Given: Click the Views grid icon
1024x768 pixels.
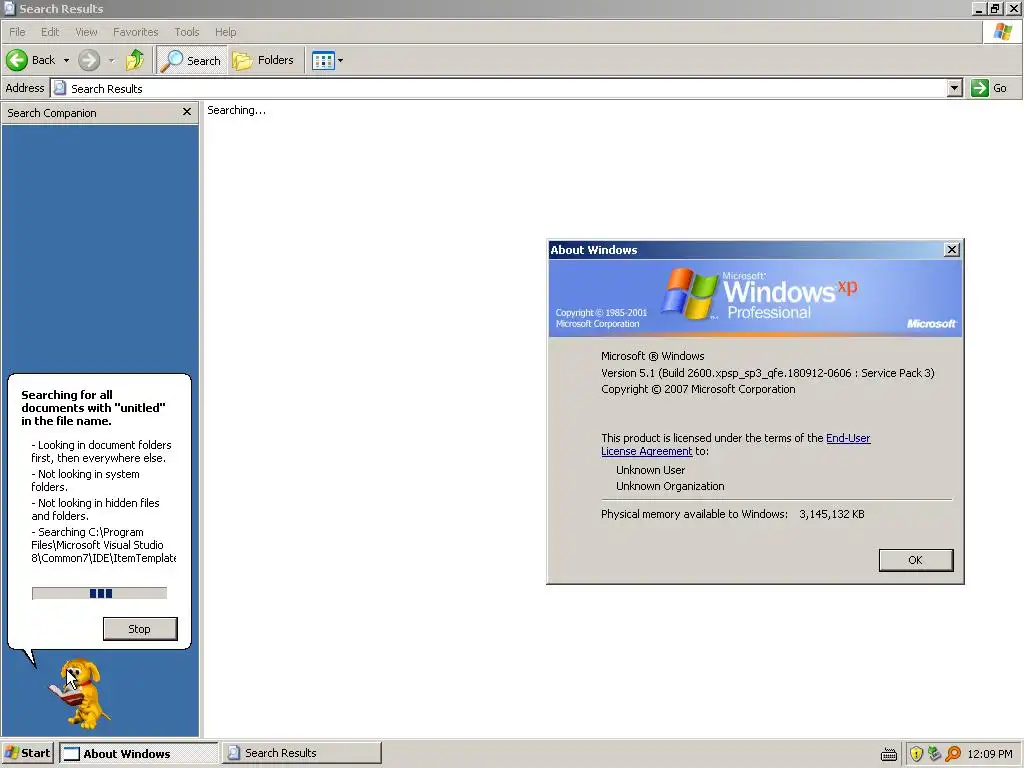Looking at the screenshot, I should [323, 61].
